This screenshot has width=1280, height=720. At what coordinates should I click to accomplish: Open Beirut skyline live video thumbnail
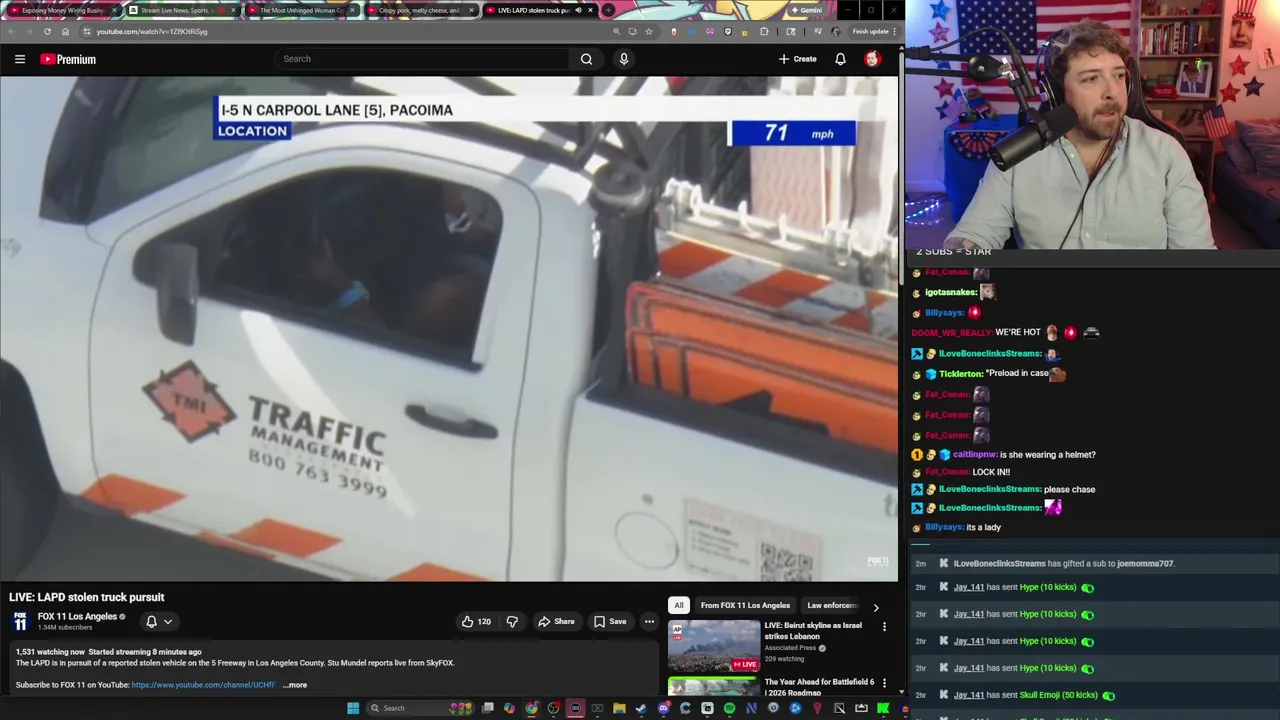[x=714, y=646]
